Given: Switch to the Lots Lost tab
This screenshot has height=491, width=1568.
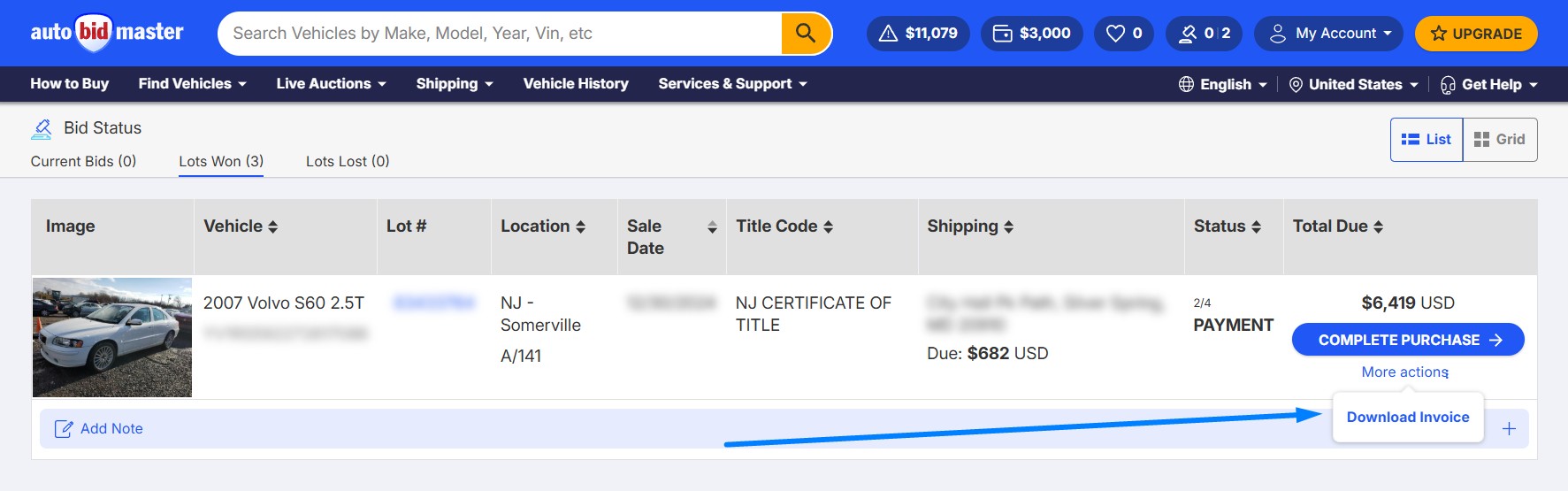Looking at the screenshot, I should [348, 161].
